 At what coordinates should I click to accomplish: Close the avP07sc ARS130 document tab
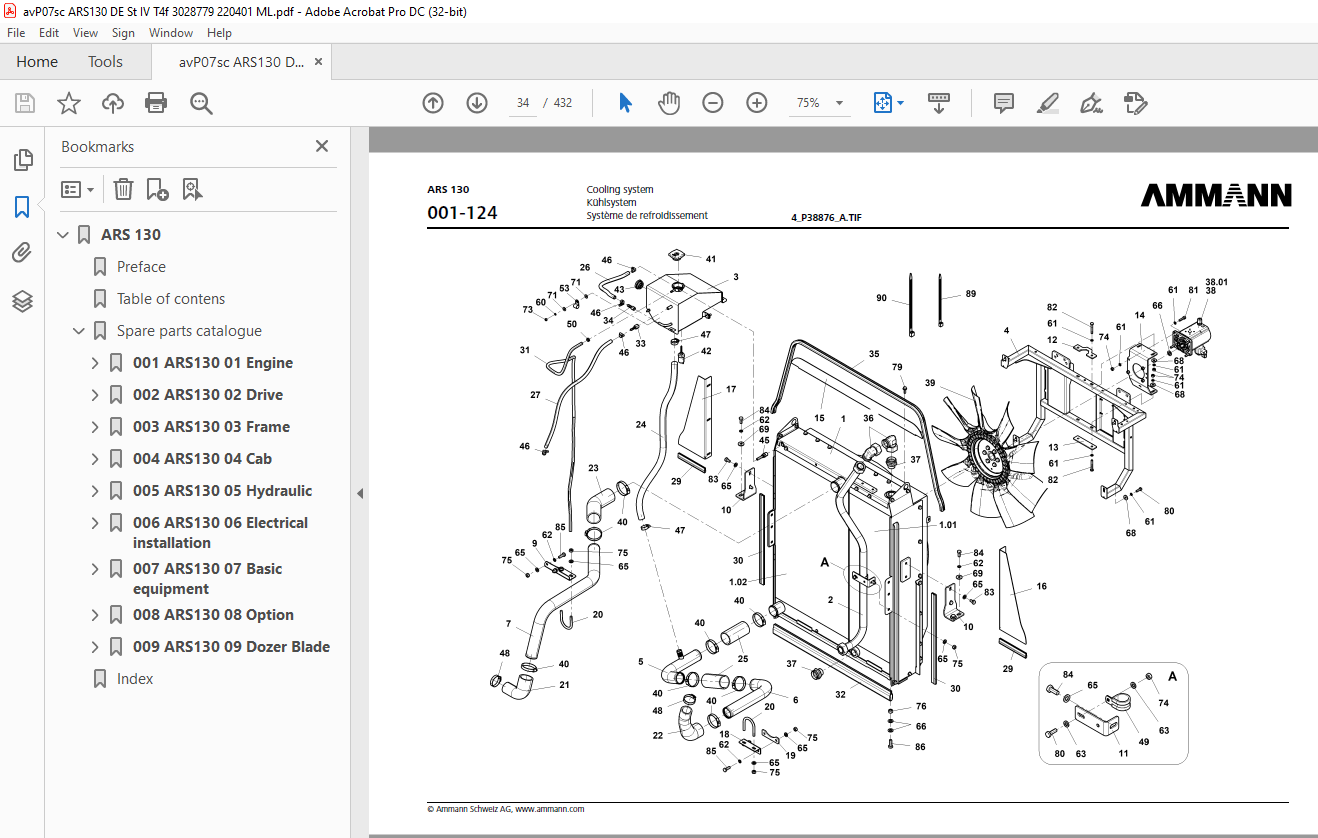[x=318, y=62]
